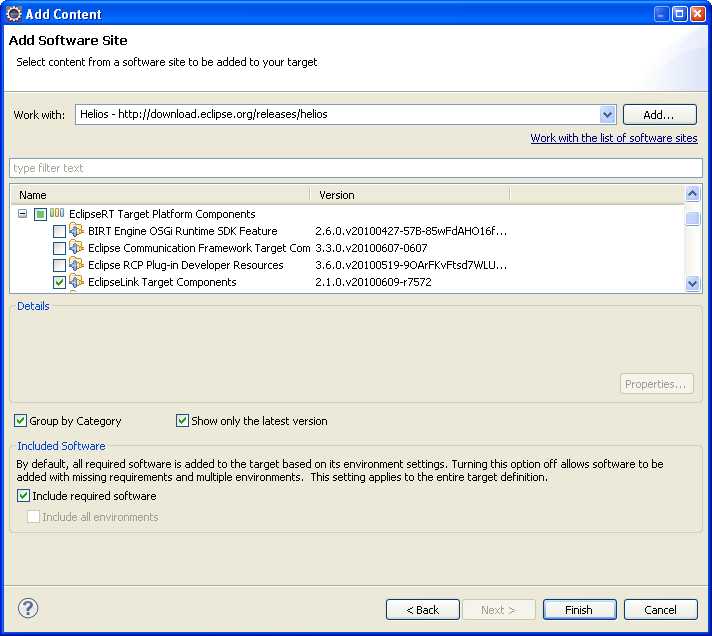Click the help question mark icon
The image size is (712, 636).
[28, 608]
